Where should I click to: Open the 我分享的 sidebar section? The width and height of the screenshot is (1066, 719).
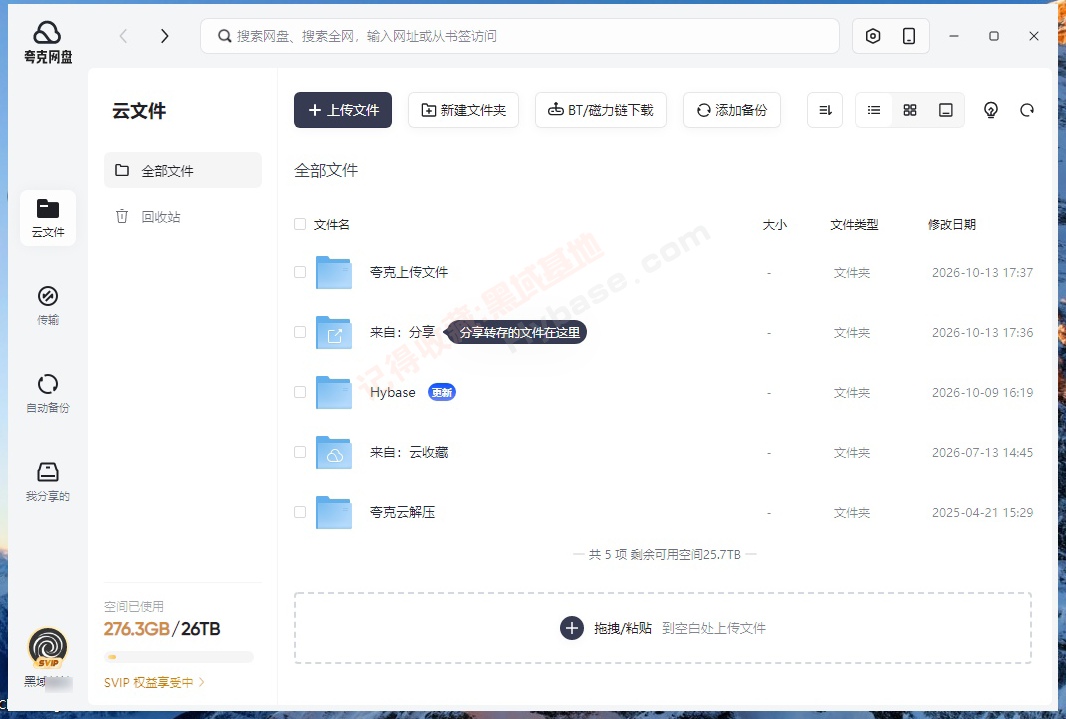coord(48,482)
